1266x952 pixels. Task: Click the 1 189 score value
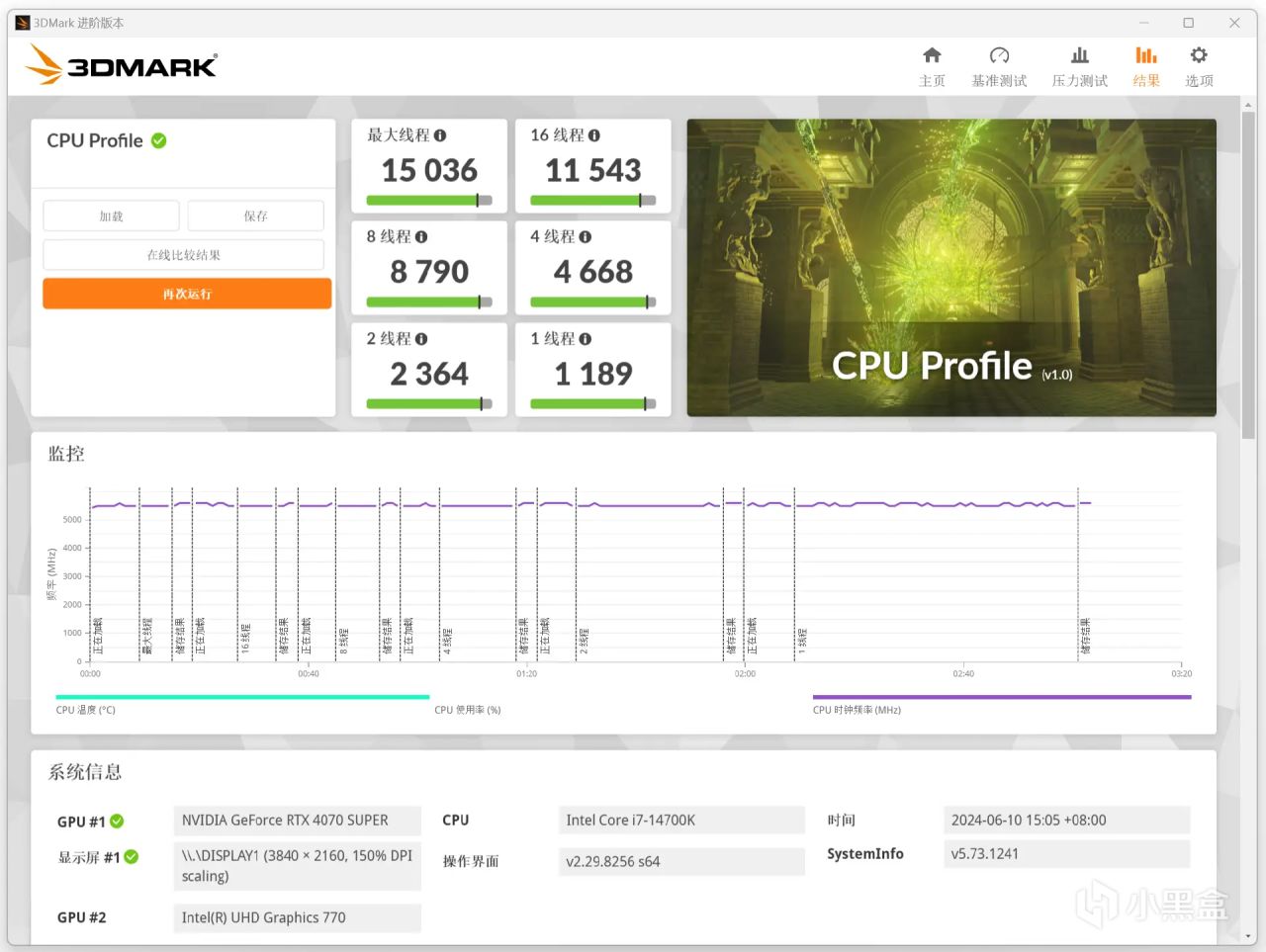593,374
